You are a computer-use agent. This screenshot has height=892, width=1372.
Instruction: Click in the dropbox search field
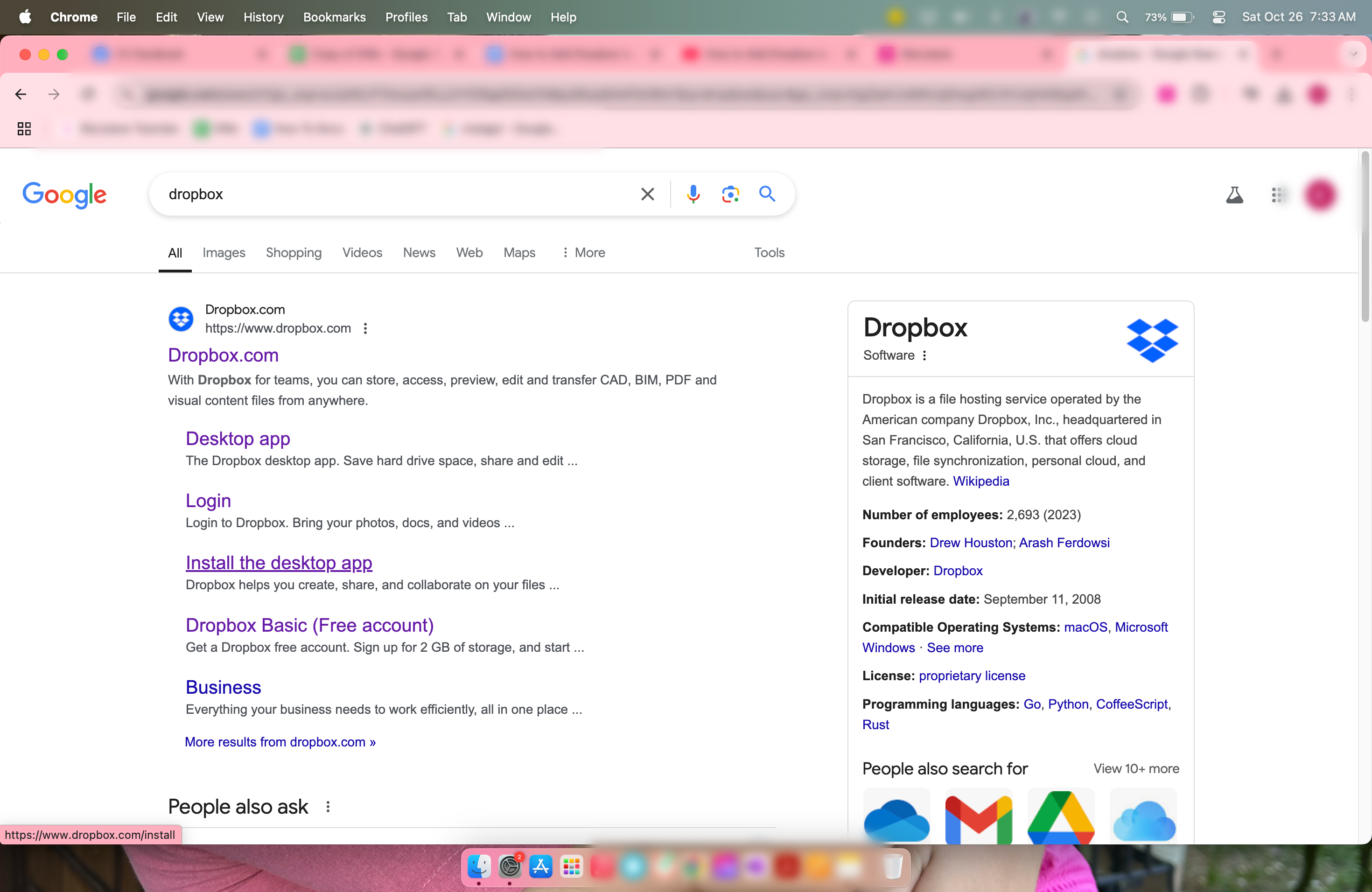(392, 194)
